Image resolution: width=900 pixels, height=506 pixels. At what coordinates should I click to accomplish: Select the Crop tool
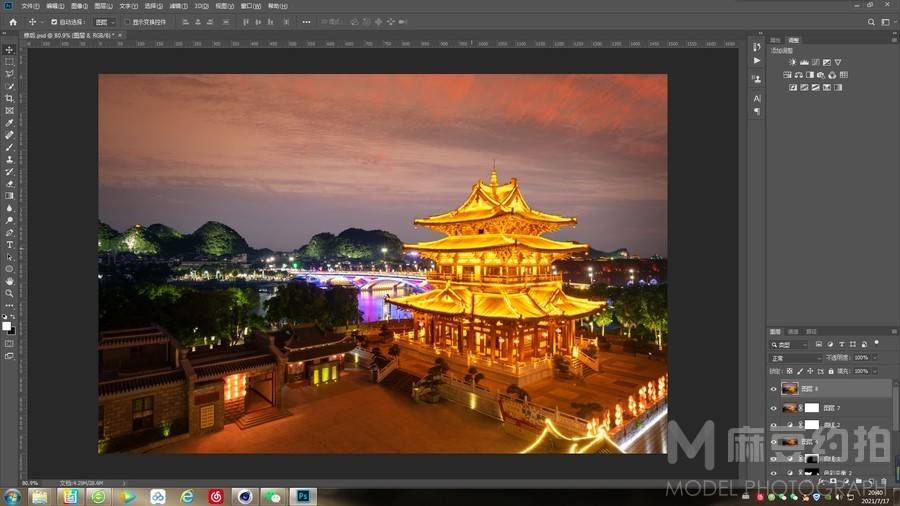(x=9, y=99)
